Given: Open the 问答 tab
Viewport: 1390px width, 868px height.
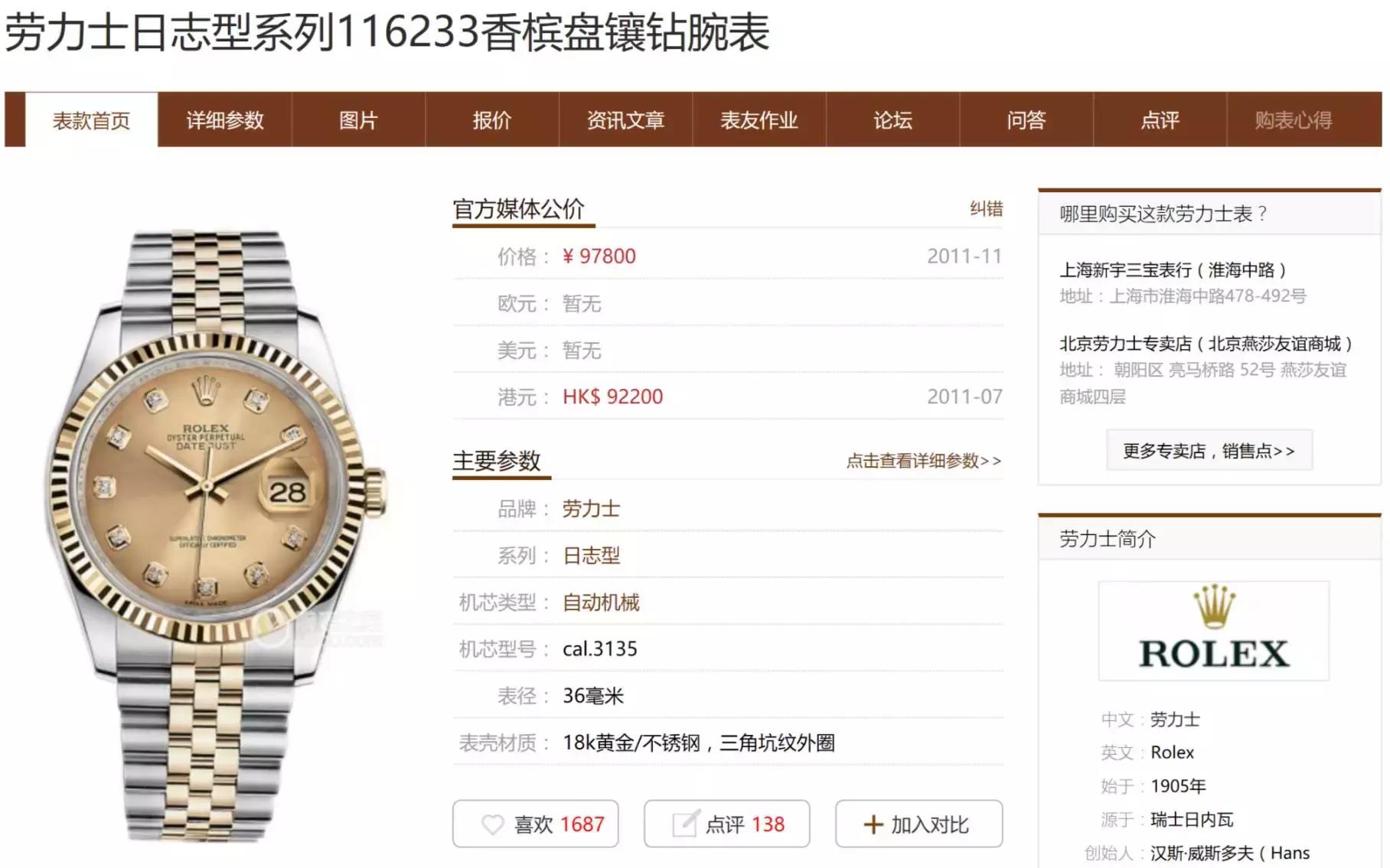Looking at the screenshot, I should point(1026,120).
